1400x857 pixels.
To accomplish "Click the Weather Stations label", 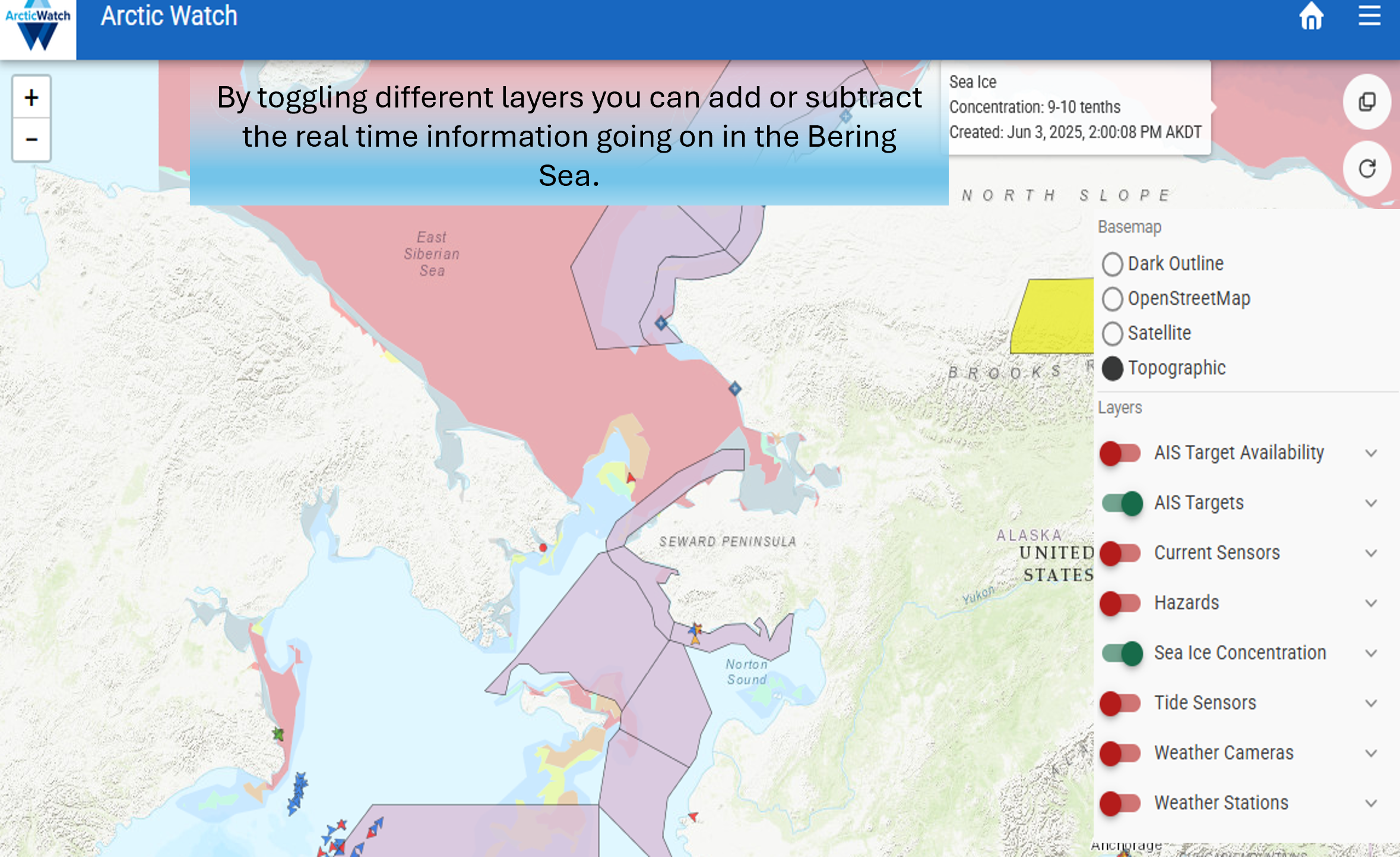I will click(x=1221, y=803).
